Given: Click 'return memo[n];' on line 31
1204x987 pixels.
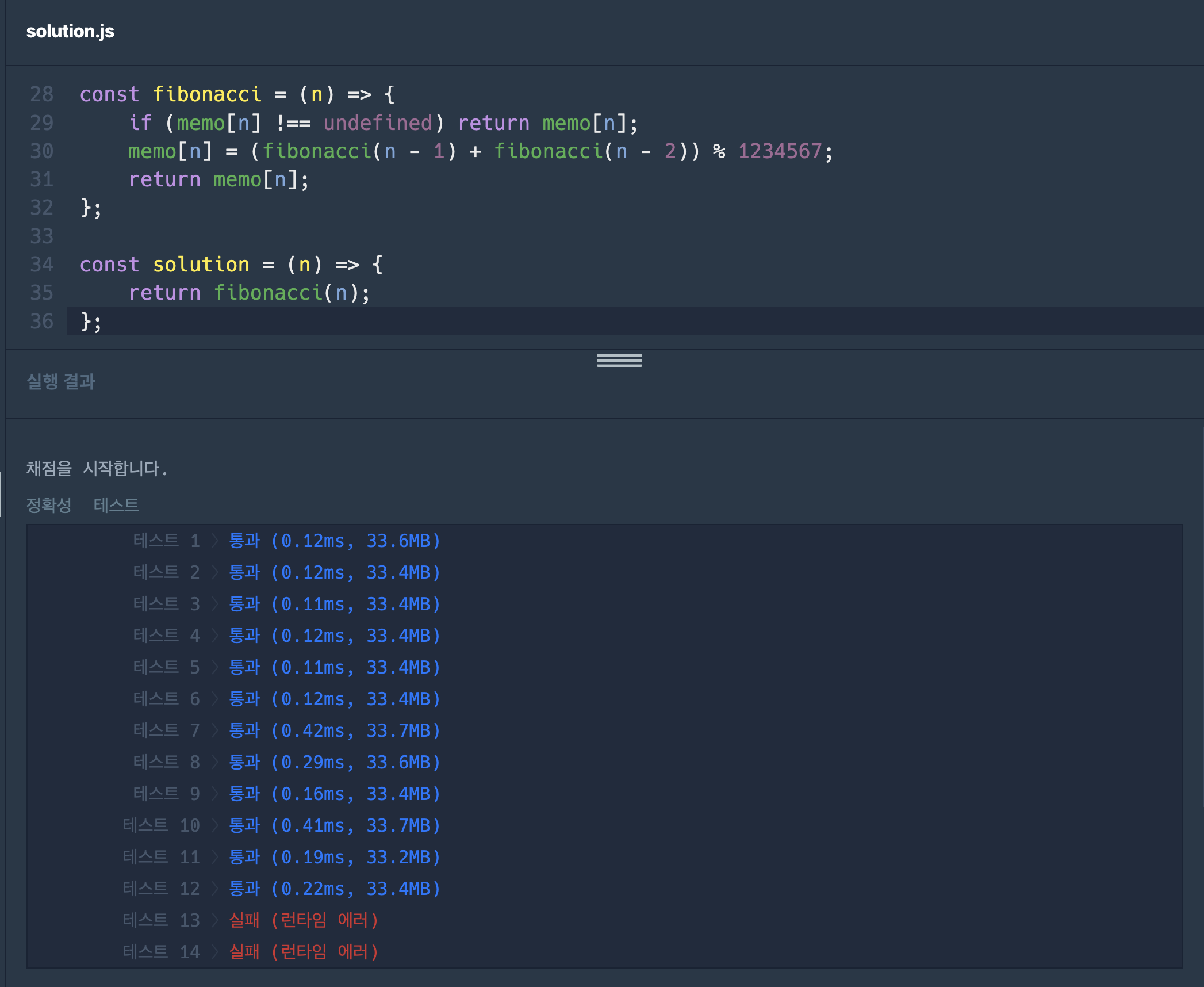Looking at the screenshot, I should tap(219, 179).
